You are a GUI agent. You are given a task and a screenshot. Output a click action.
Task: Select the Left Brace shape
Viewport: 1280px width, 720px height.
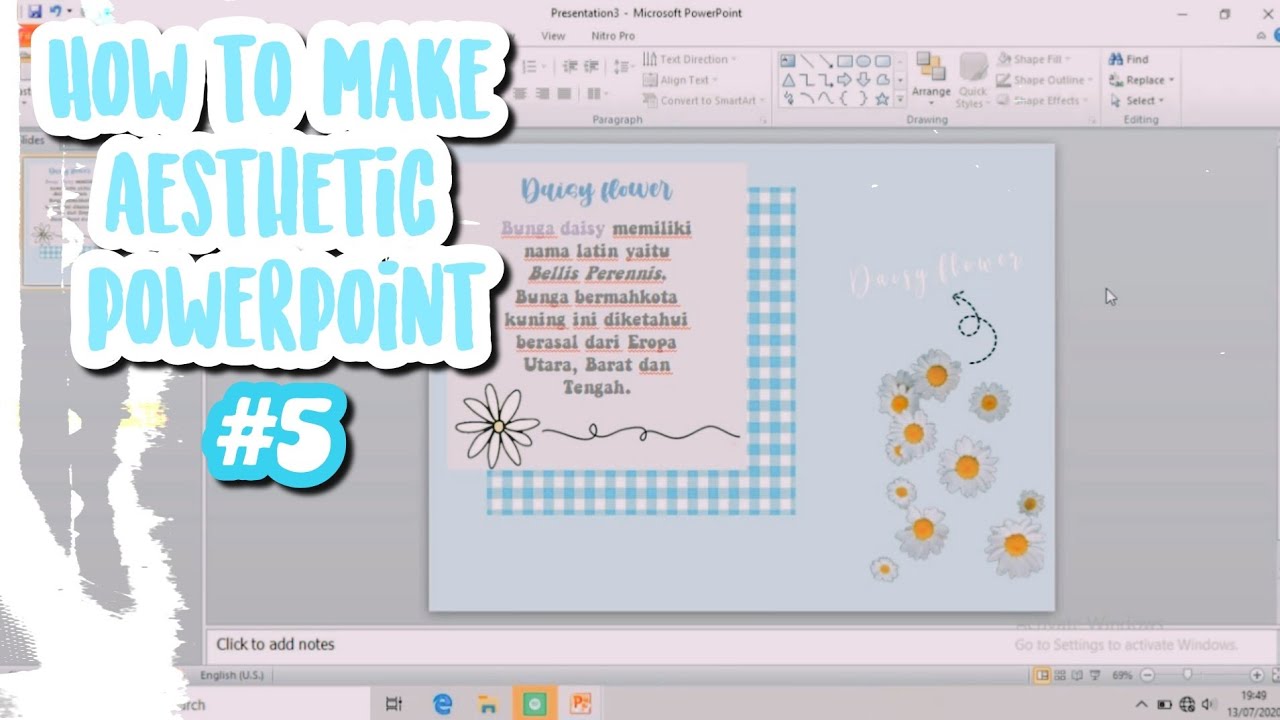(x=845, y=98)
